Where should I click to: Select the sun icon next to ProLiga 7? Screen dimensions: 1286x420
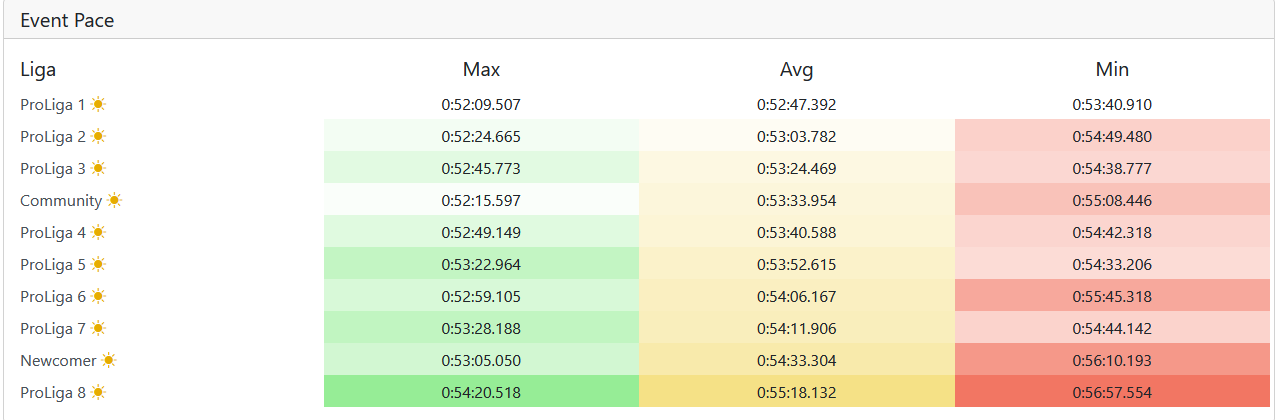98,328
